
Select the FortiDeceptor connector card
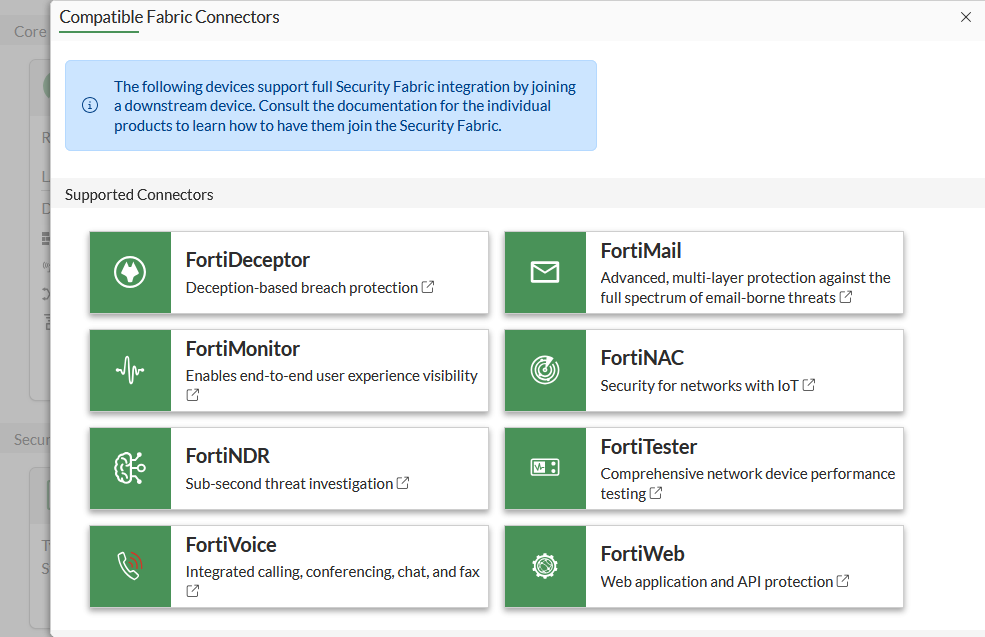(287, 272)
